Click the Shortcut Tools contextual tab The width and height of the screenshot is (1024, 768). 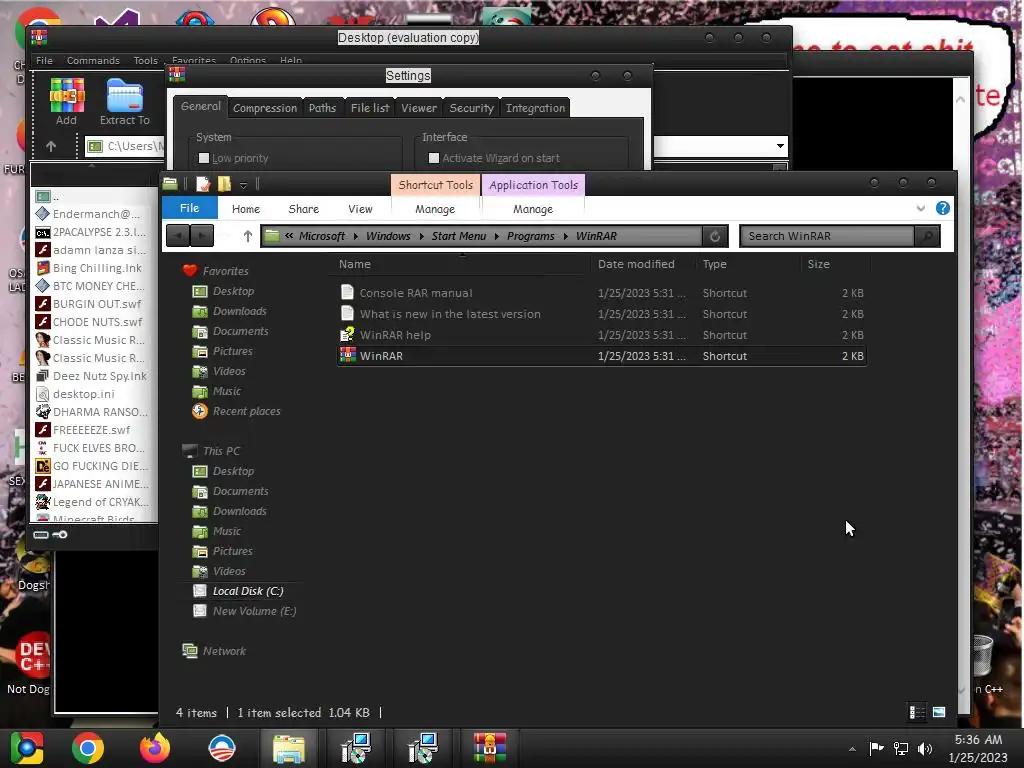[x=436, y=185]
